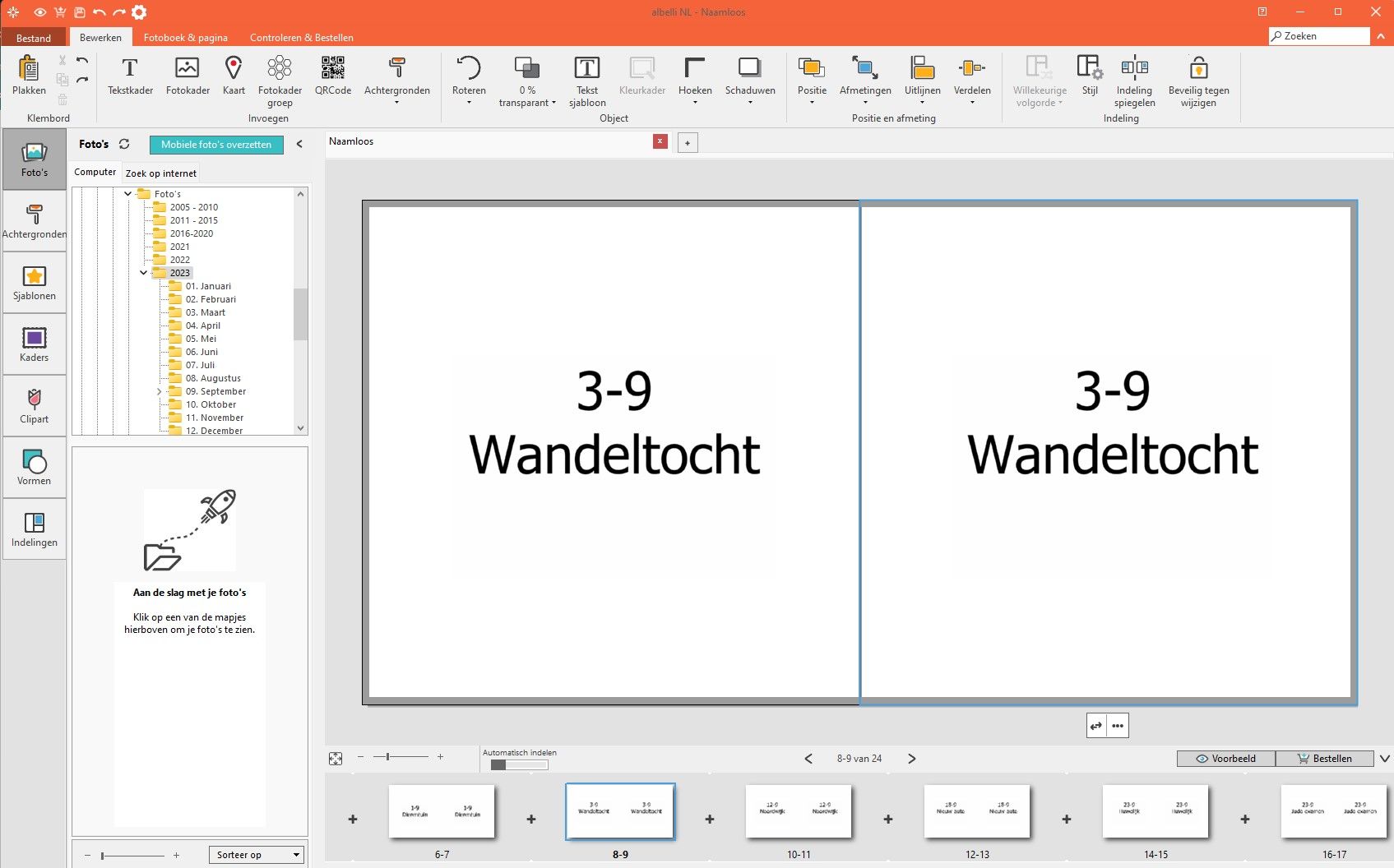Switch to Controleren & Bestellen tab
The width and height of the screenshot is (1394, 868).
[x=302, y=38]
